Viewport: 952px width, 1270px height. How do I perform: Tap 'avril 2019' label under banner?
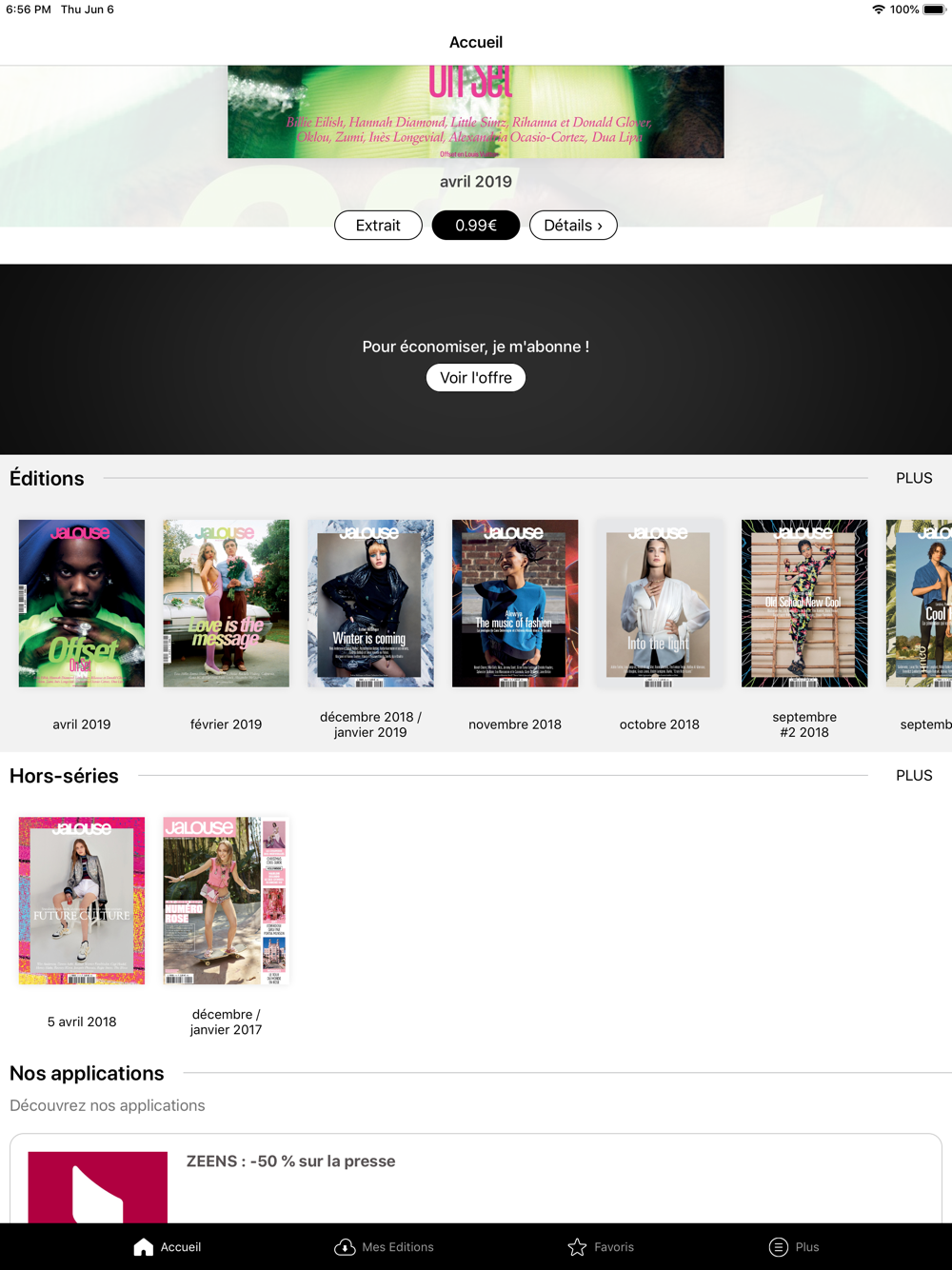click(476, 181)
